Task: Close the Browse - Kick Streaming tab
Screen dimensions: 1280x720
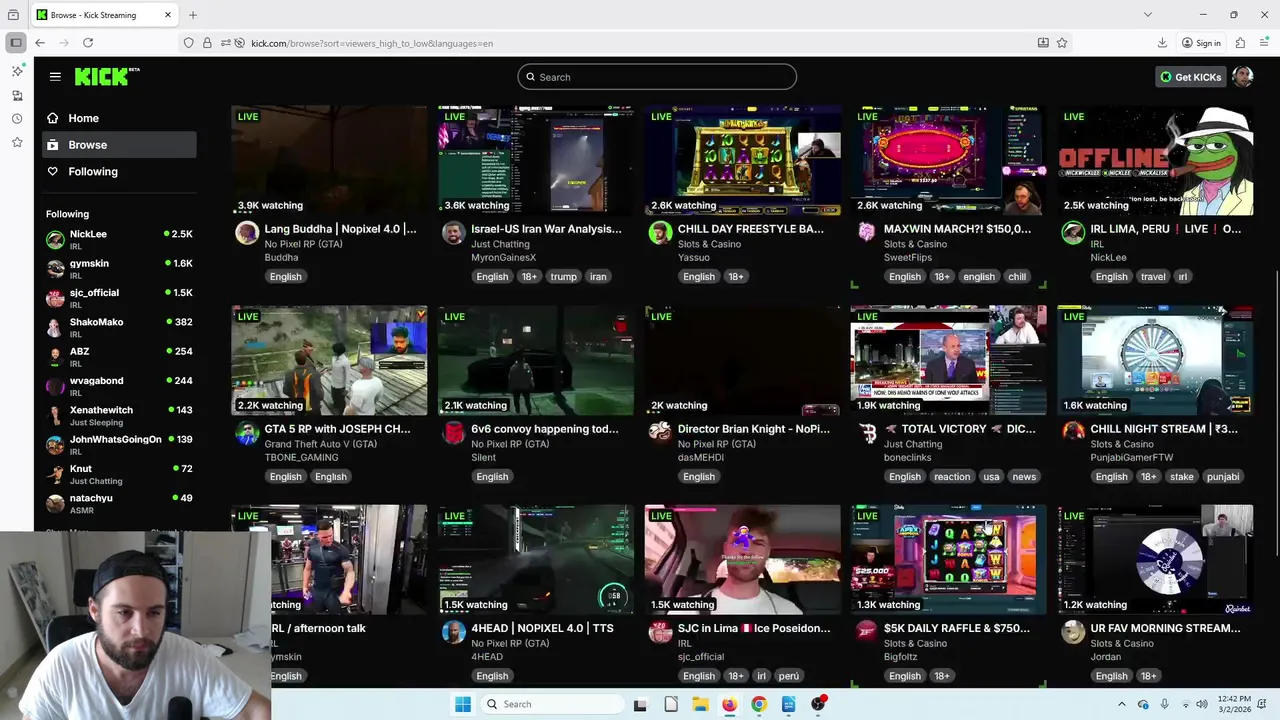Action: 168,15
